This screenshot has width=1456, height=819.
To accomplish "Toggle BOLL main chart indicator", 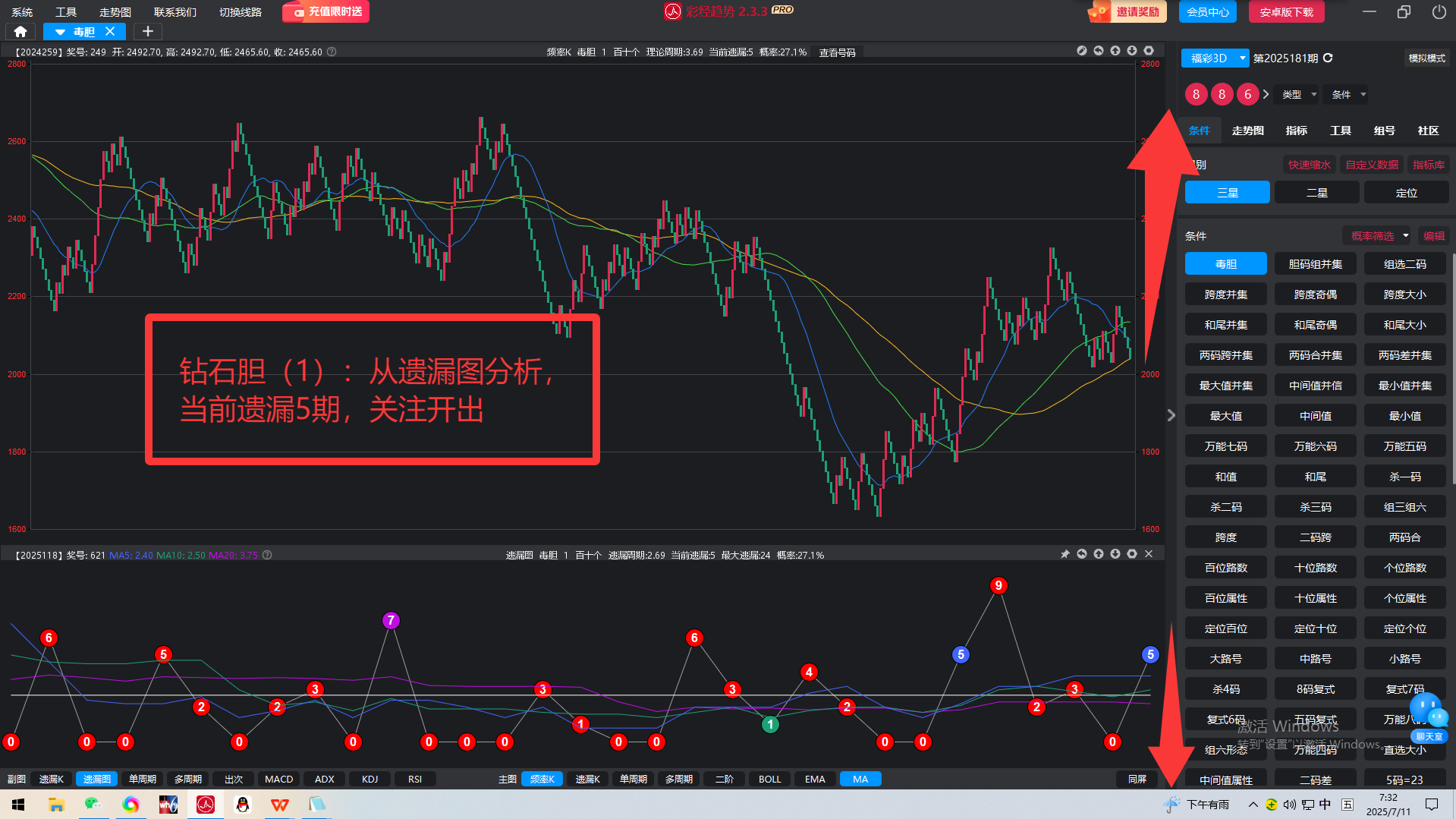I will pos(769,779).
